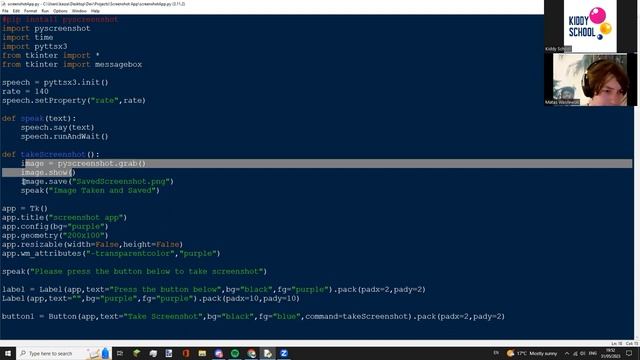
Task: Open the Chrome taskbar icon
Action: pyautogui.click(x=251, y=353)
